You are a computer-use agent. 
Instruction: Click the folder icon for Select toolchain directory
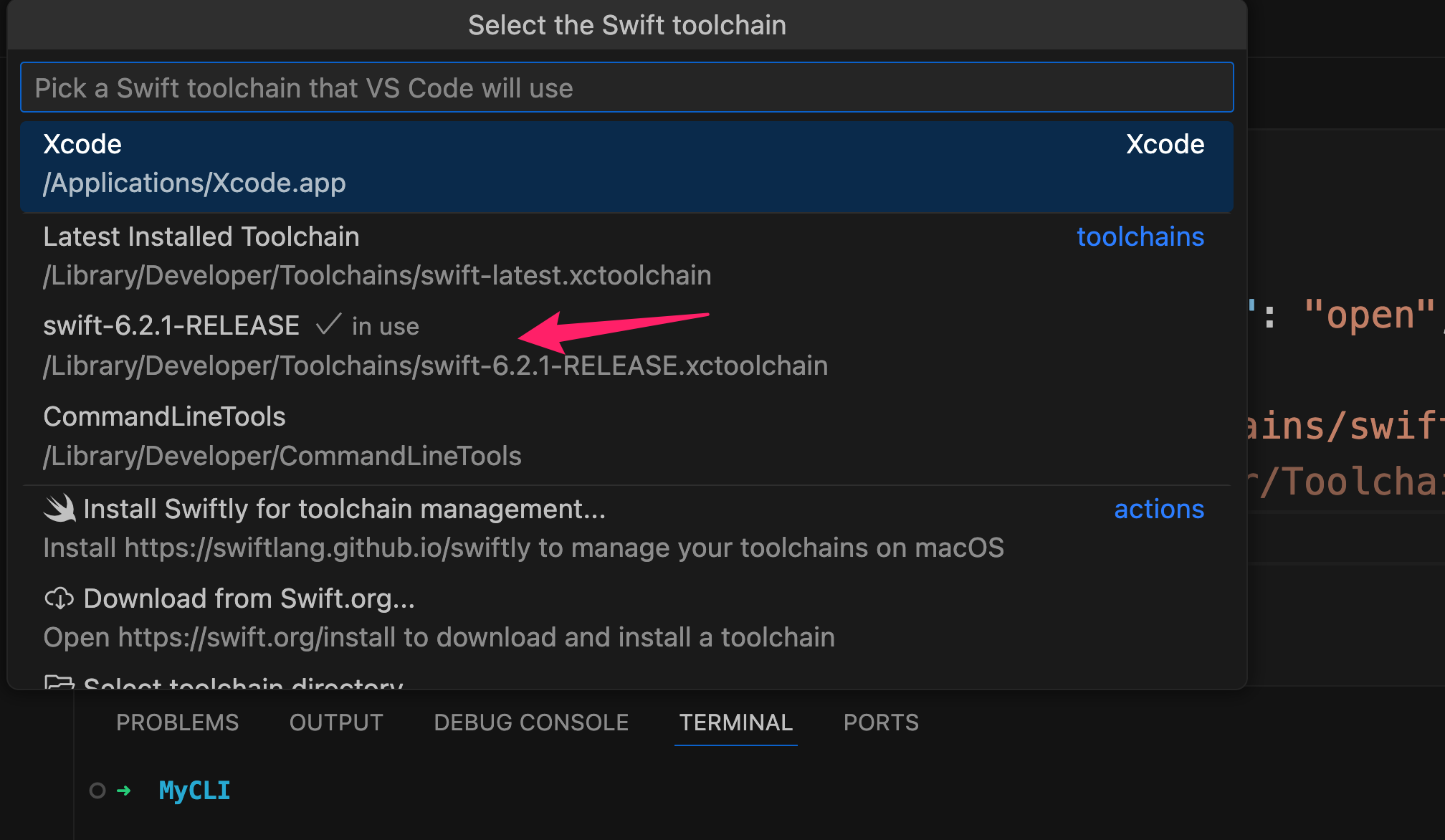pos(59,682)
